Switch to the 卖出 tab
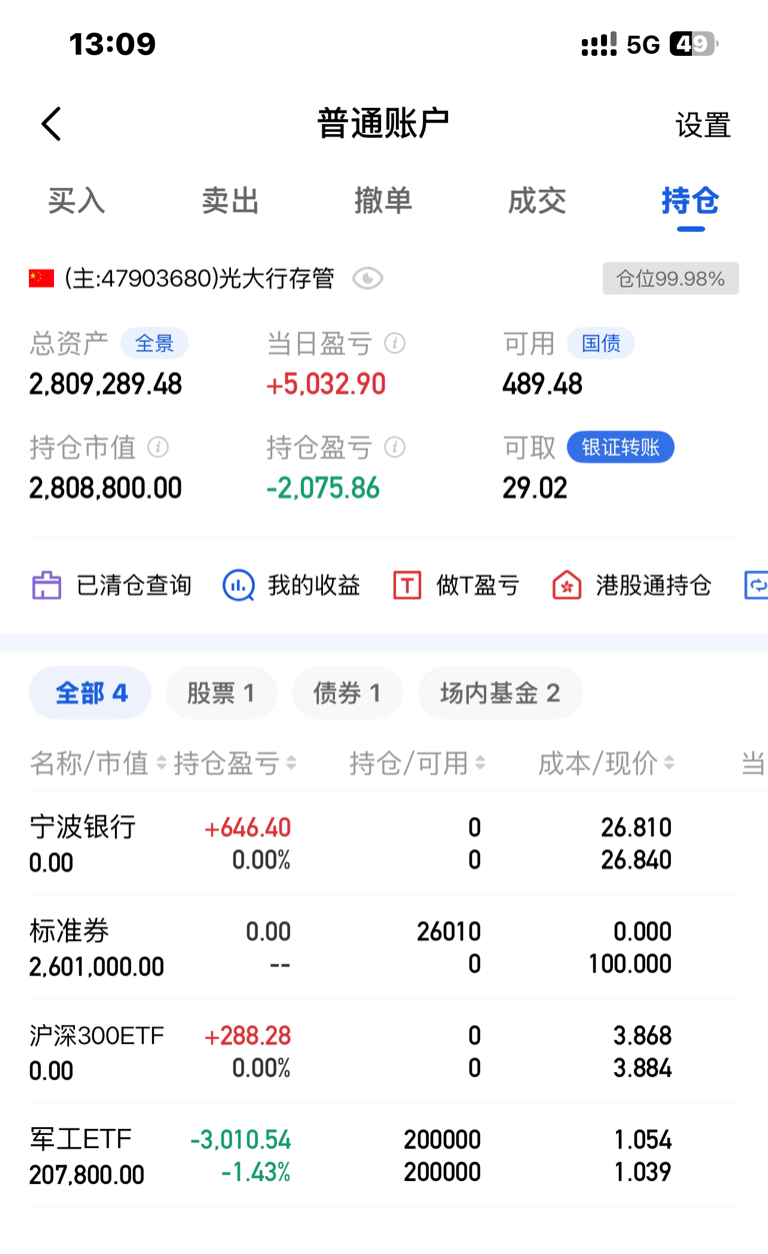This screenshot has width=768, height=1254. click(x=230, y=200)
